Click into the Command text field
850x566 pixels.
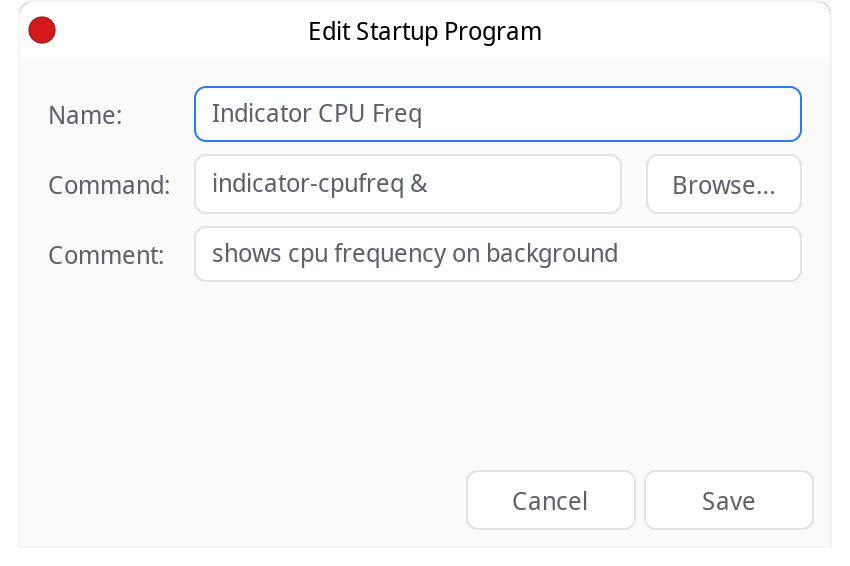pos(408,184)
